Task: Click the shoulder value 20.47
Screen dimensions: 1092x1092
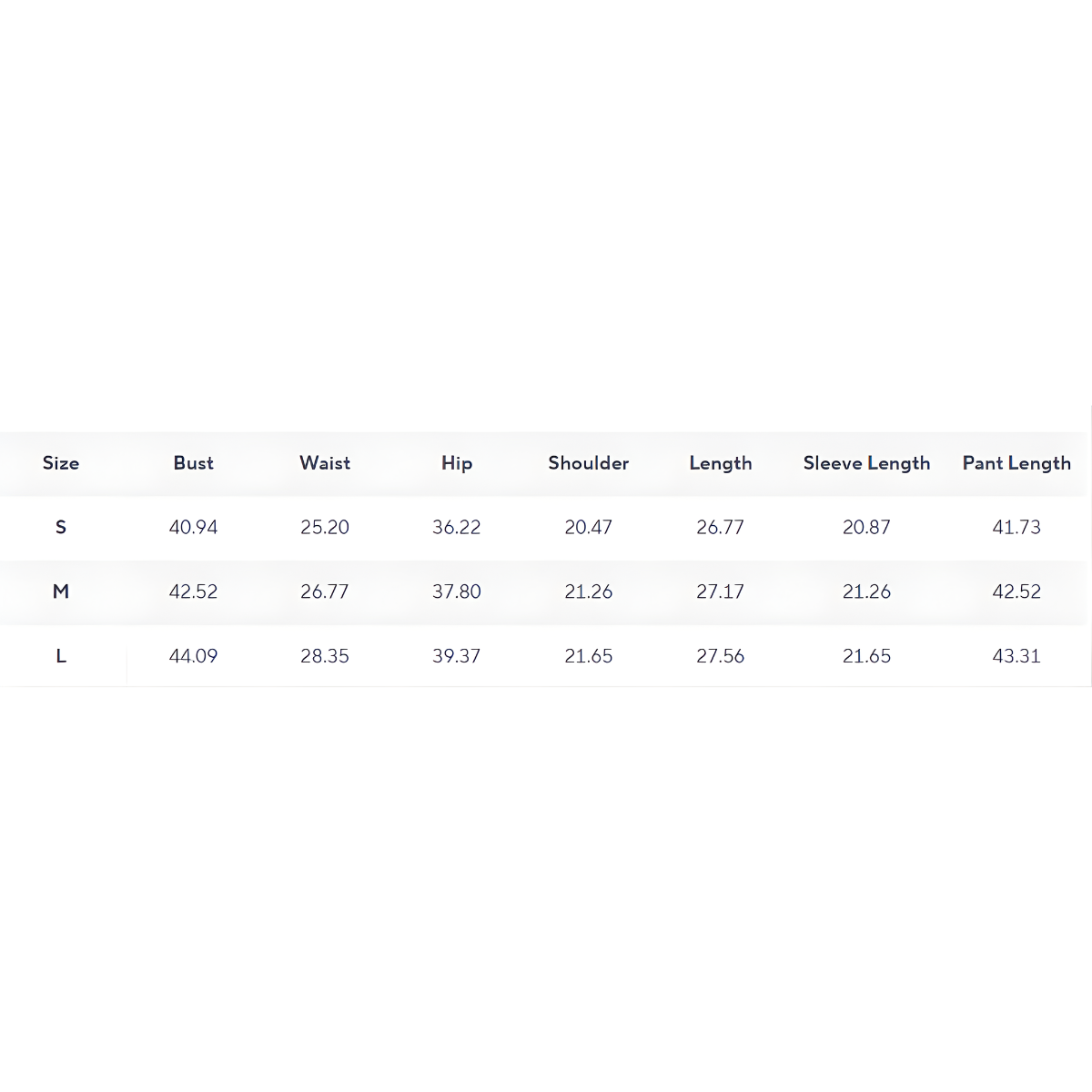Action: [589, 527]
